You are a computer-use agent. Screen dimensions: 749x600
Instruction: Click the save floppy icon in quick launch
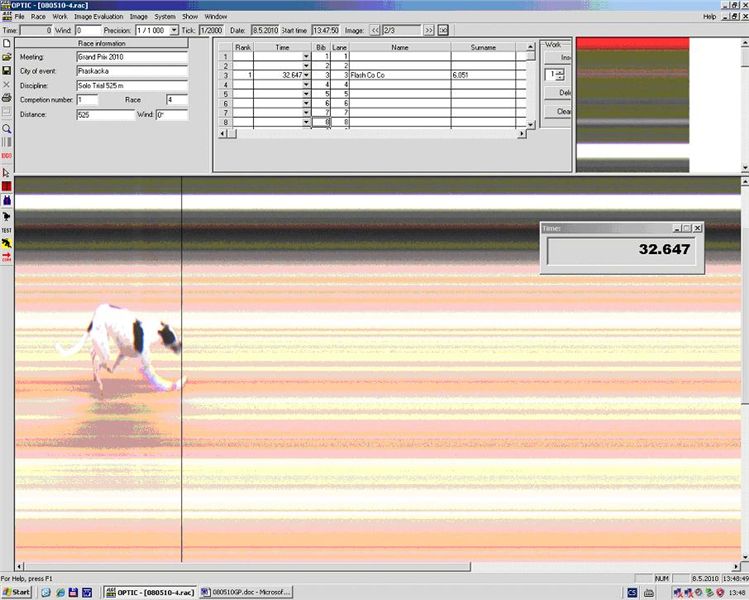(73, 592)
